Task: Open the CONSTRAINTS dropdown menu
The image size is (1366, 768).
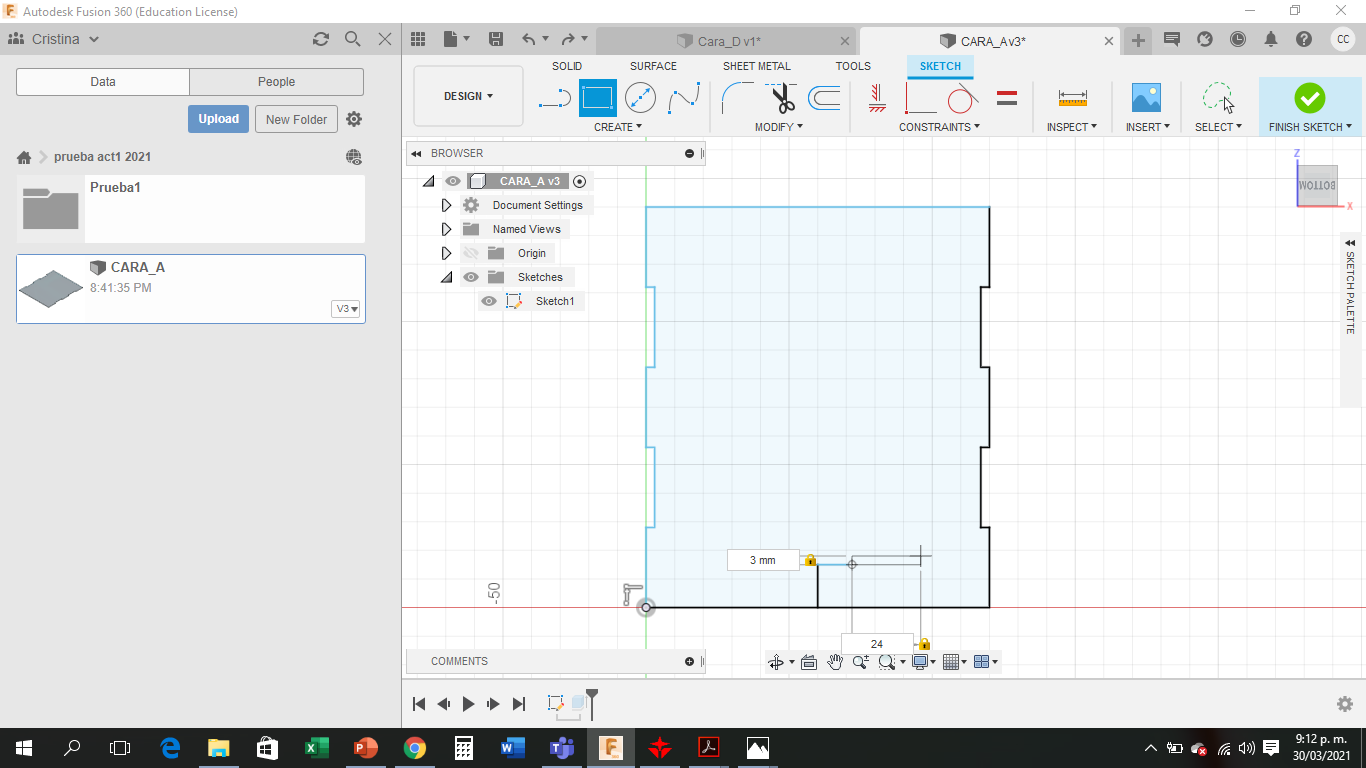Action: (x=939, y=127)
